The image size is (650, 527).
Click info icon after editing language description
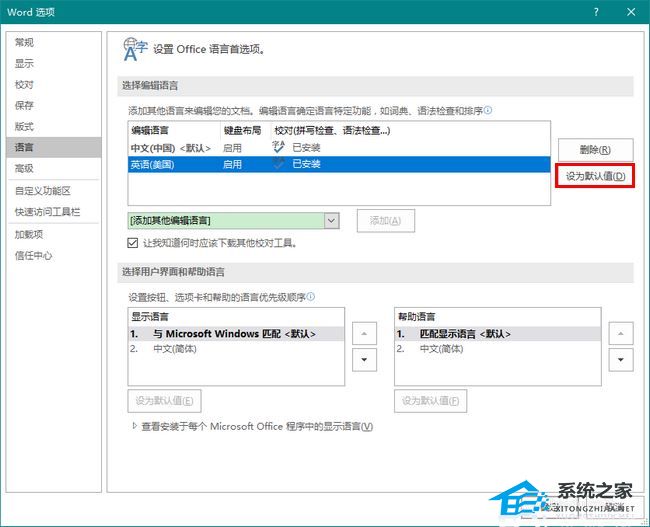tap(488, 110)
